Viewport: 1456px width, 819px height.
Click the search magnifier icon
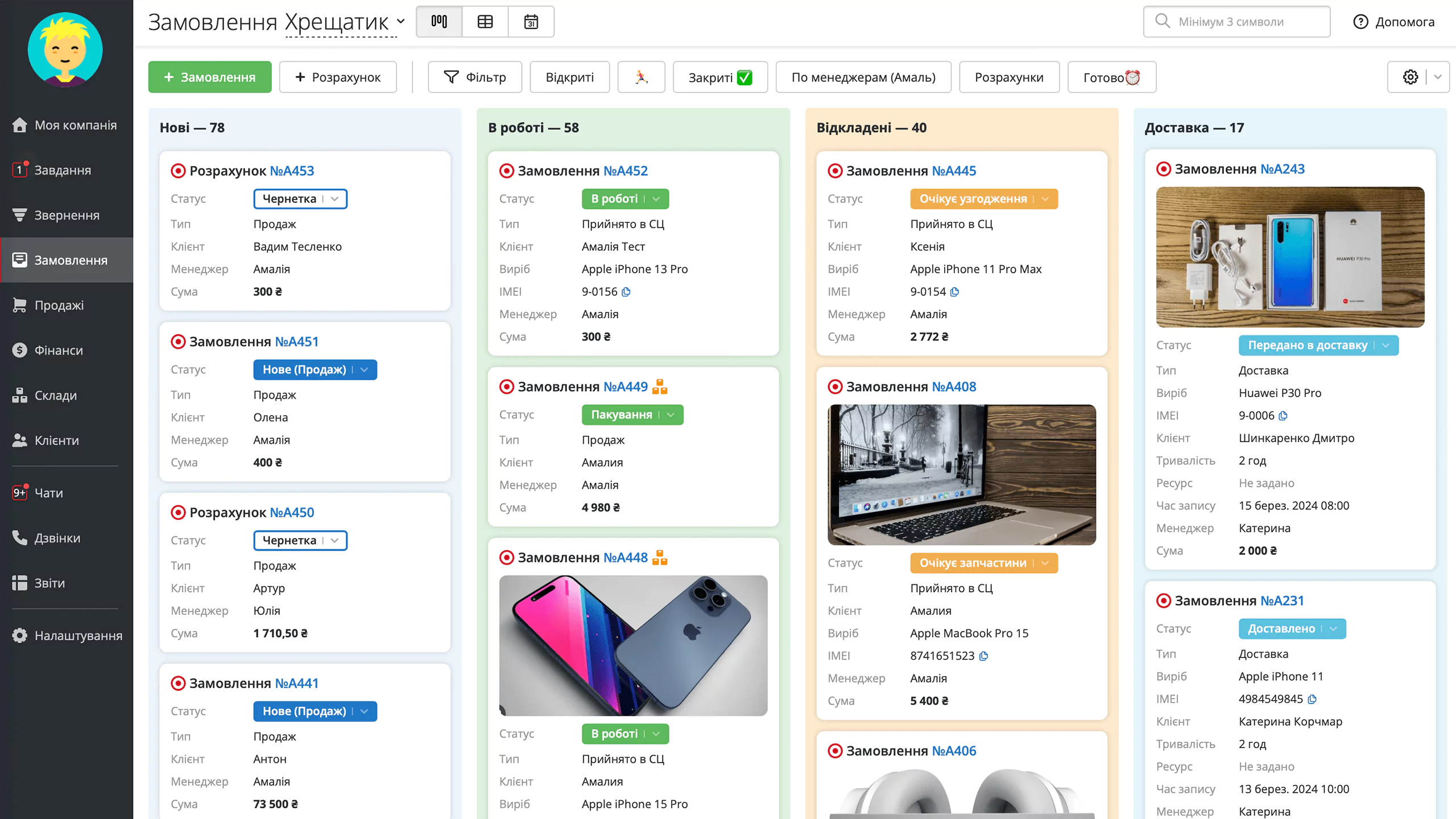pyautogui.click(x=1163, y=22)
